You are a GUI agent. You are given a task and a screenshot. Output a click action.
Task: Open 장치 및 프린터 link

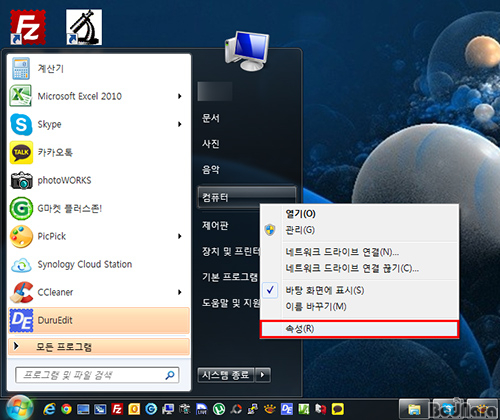point(231,251)
